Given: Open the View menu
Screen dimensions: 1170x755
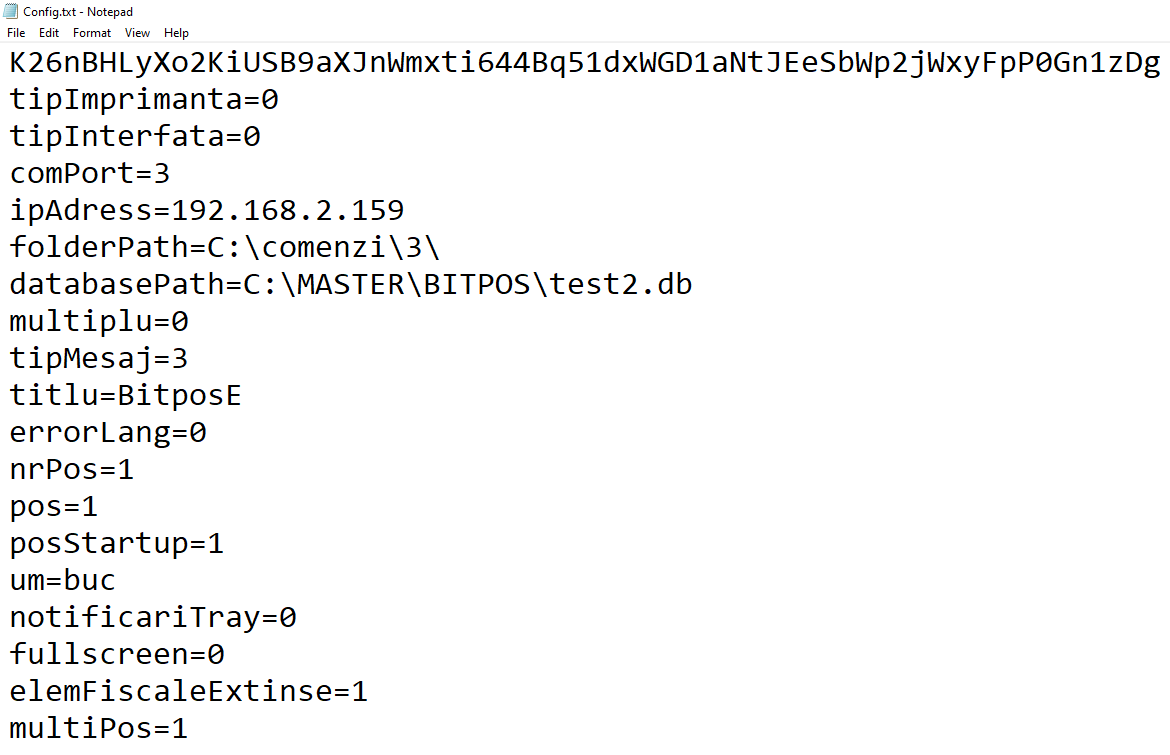Looking at the screenshot, I should [x=137, y=33].
